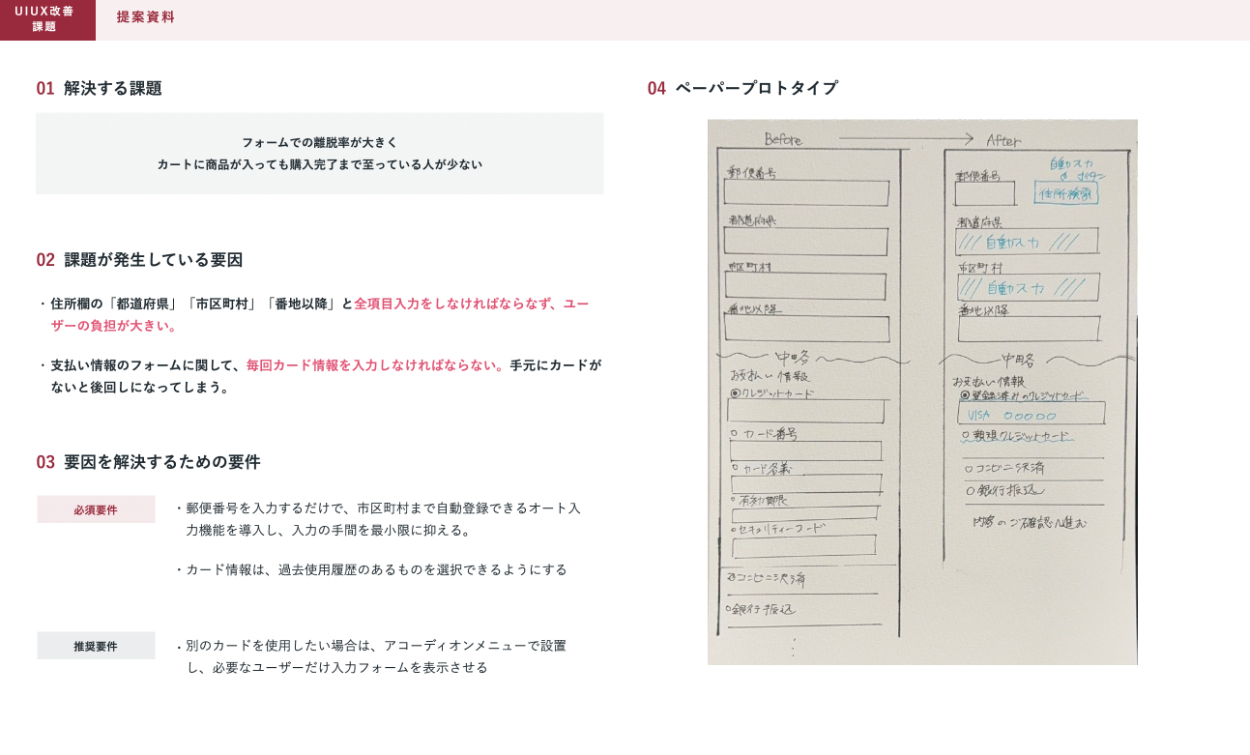Click the gray problem statement box
Image resolution: width=1250 pixels, height=755 pixels.
click(x=319, y=154)
